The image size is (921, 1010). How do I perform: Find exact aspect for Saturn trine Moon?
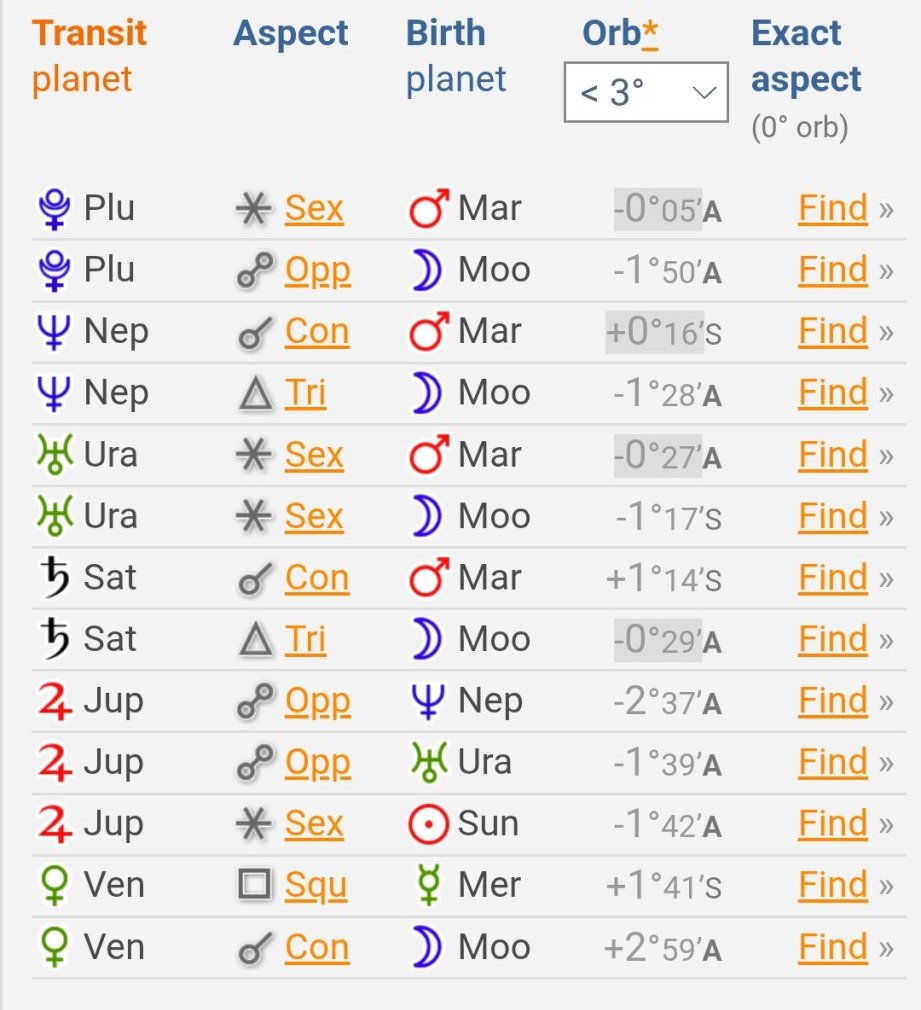click(832, 639)
